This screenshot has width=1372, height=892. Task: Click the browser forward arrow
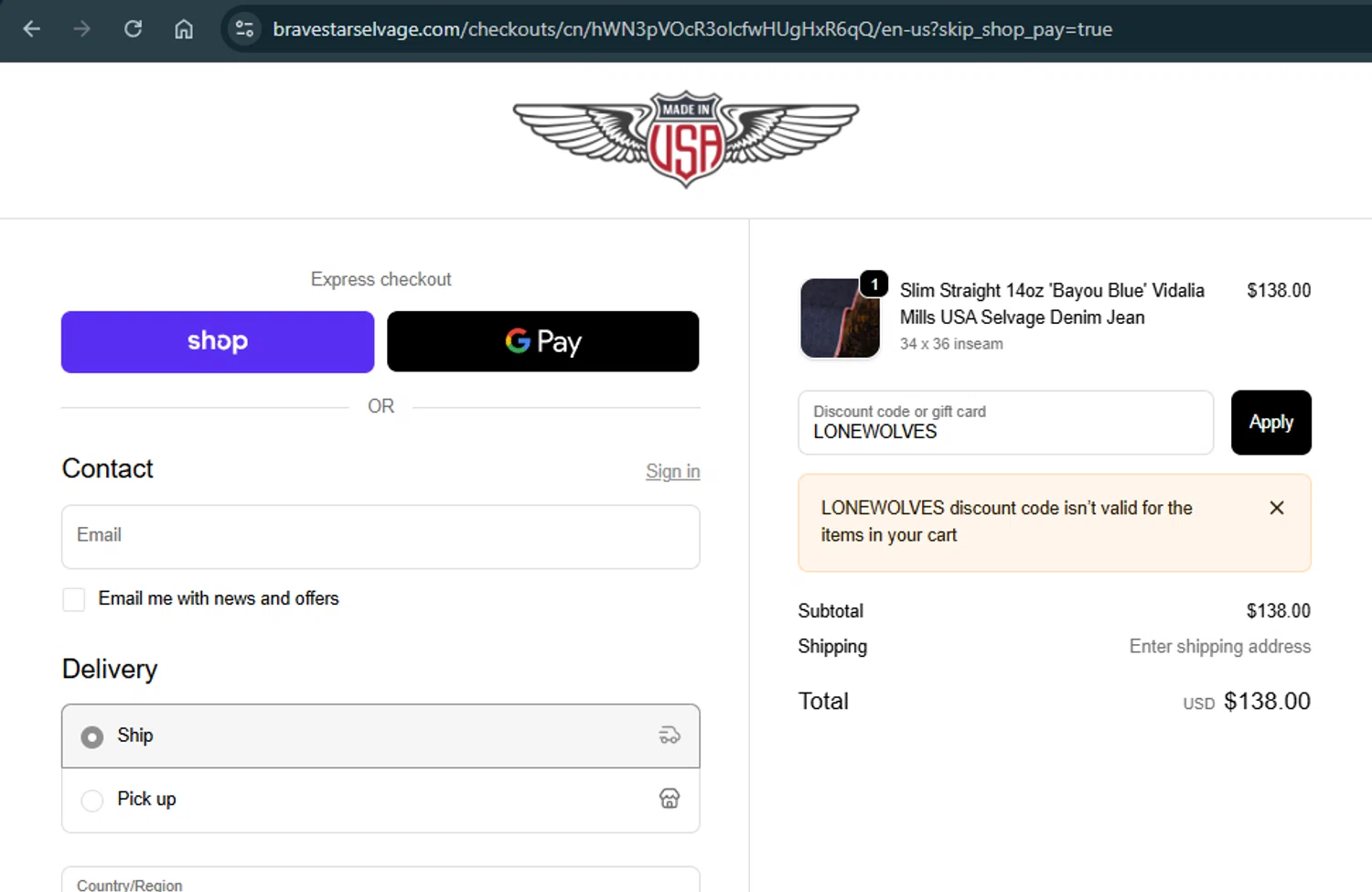point(82,29)
